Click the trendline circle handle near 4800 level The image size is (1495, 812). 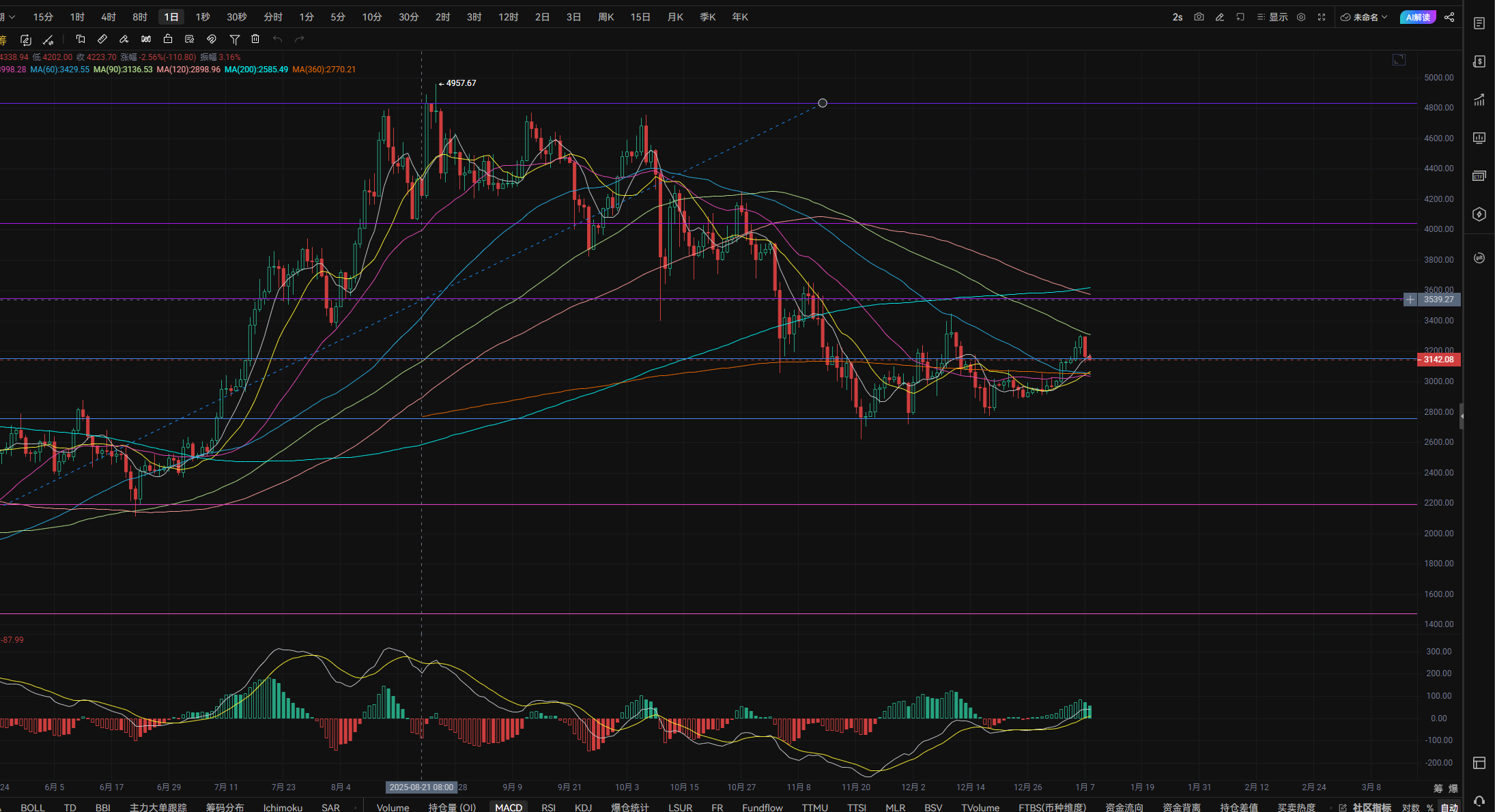point(823,103)
